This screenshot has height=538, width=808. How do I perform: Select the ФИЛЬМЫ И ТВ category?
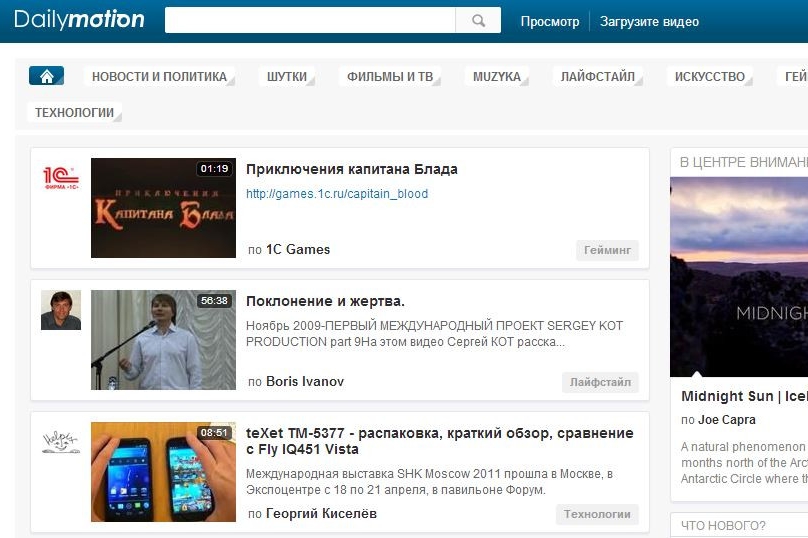point(390,76)
